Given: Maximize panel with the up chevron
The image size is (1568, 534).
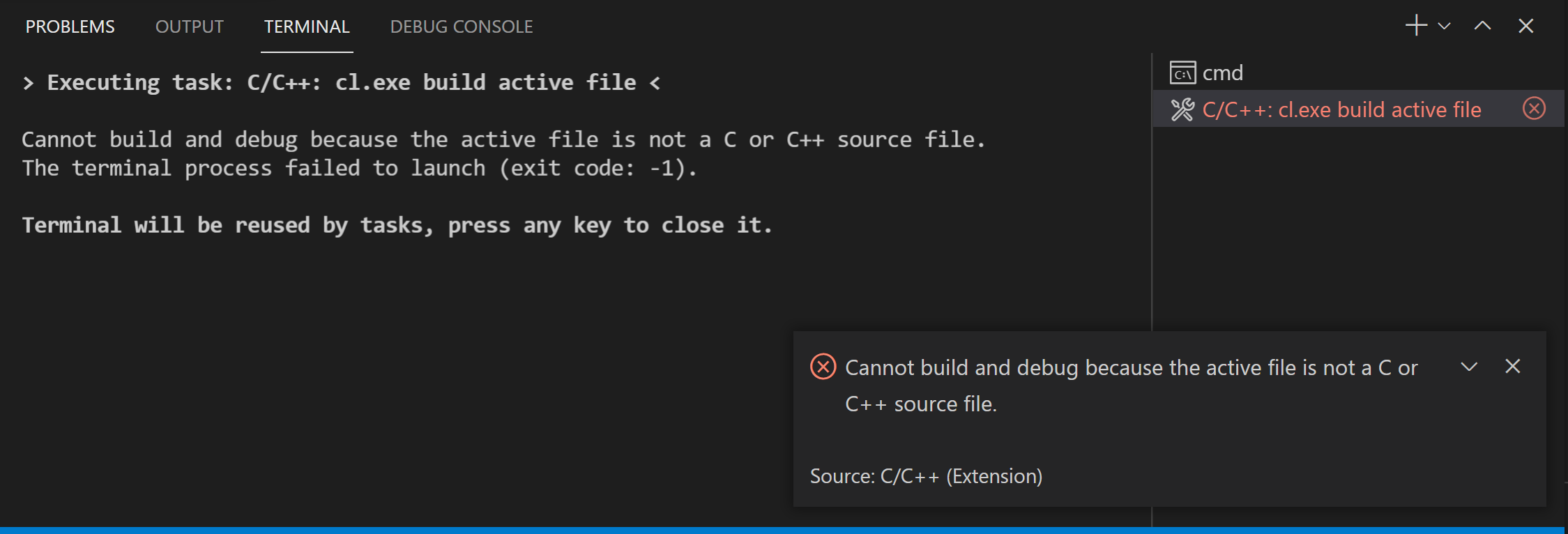Looking at the screenshot, I should (1483, 26).
